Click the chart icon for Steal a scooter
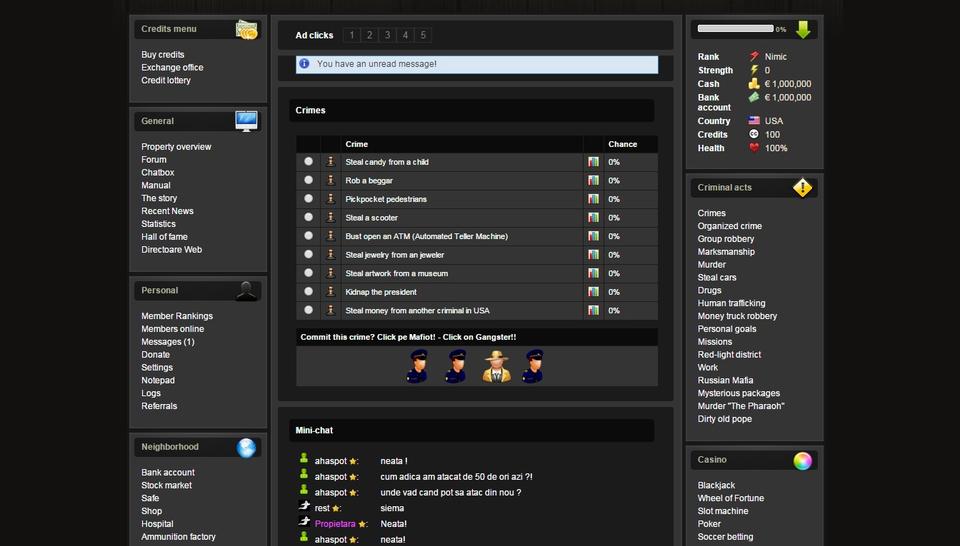This screenshot has height=546, width=960. (593, 218)
